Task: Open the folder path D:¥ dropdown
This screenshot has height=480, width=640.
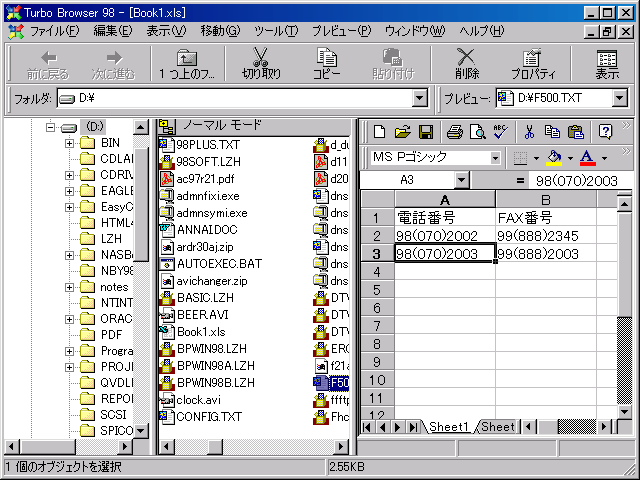Action: [419, 98]
